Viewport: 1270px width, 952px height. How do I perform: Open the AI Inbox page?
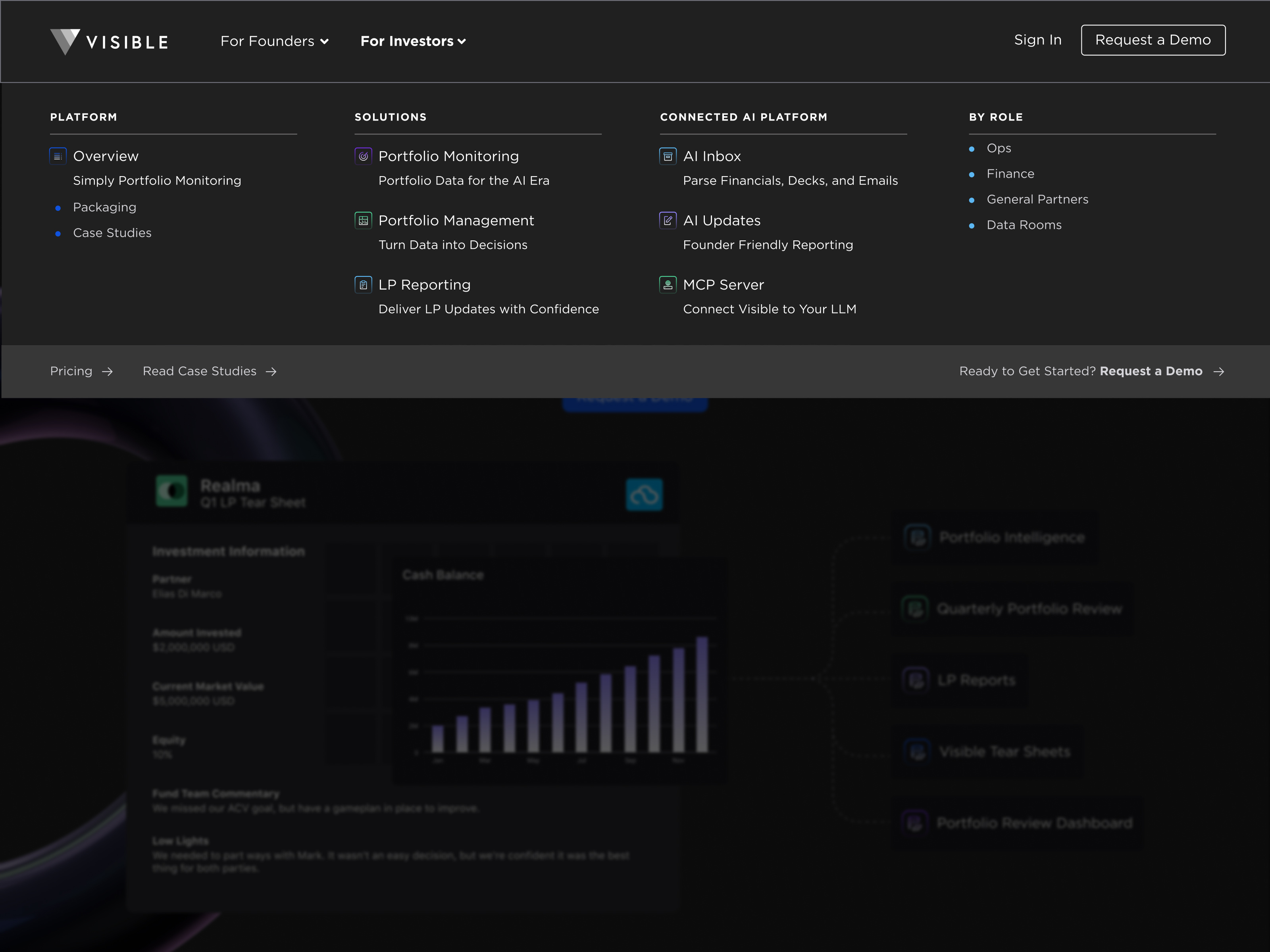pyautogui.click(x=712, y=156)
